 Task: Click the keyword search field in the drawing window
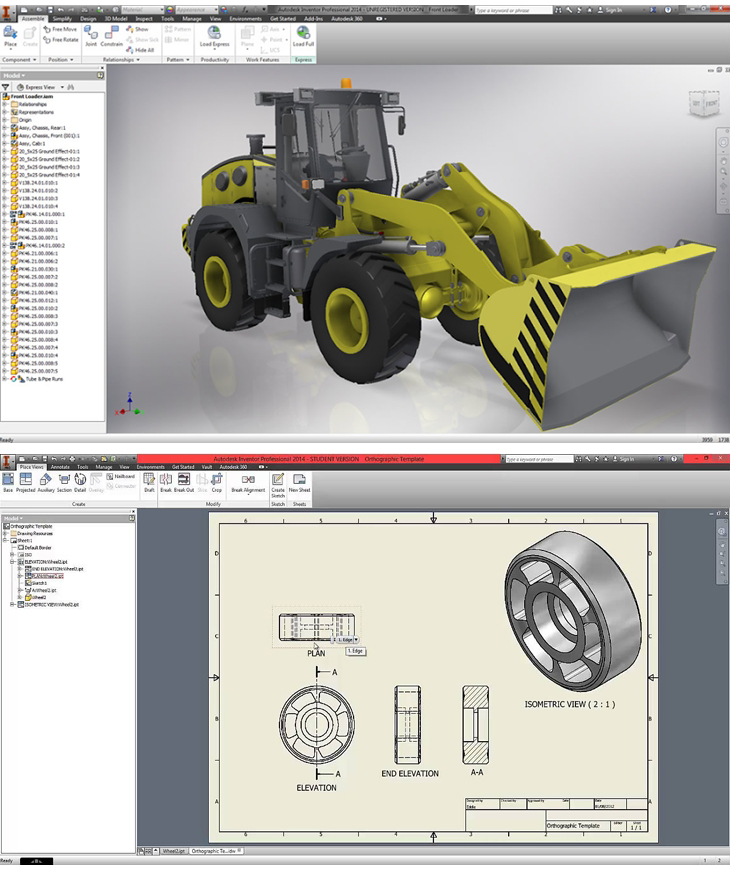pos(539,459)
